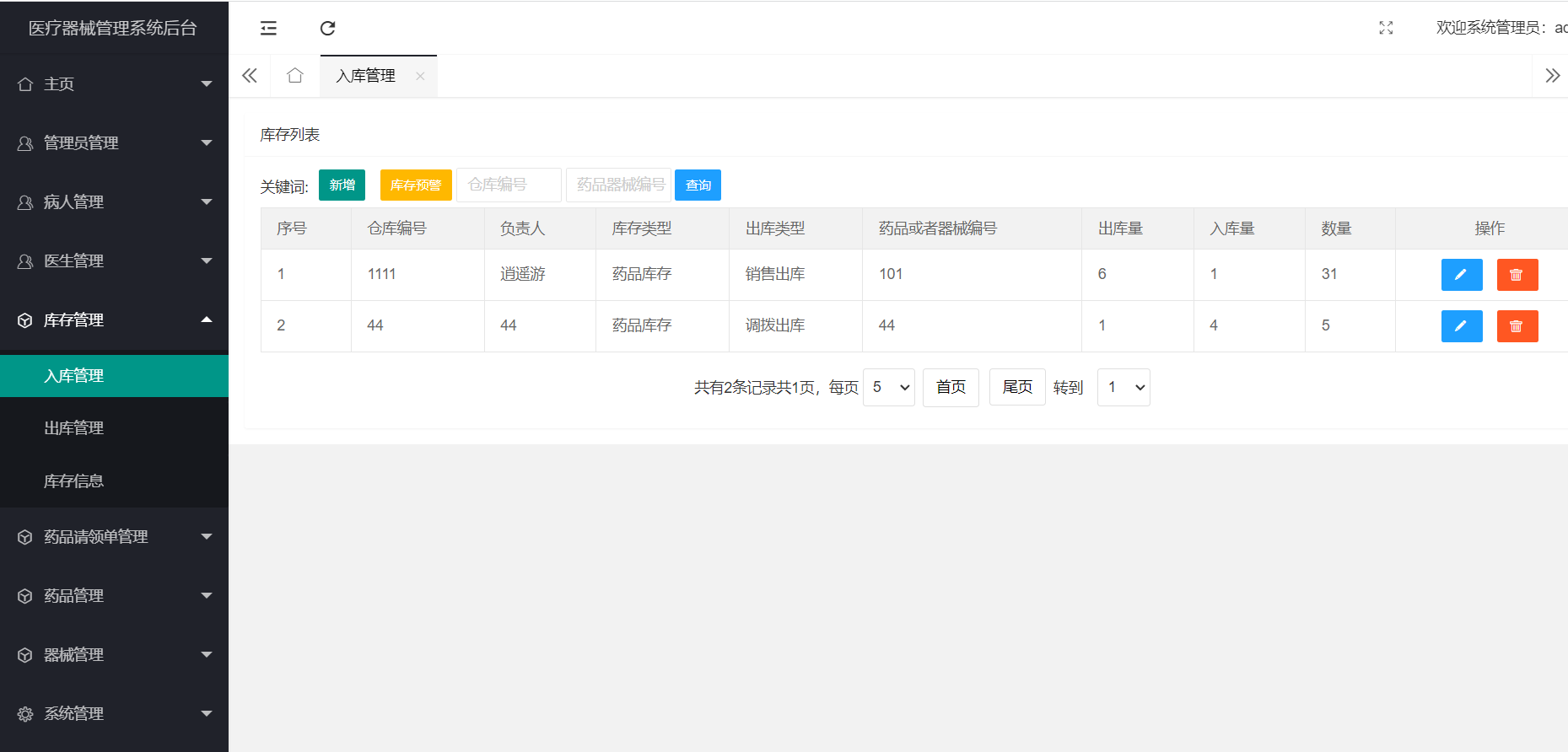1568x752 pixels.
Task: Focus the 药品器械编号 search field
Action: pyautogui.click(x=618, y=185)
